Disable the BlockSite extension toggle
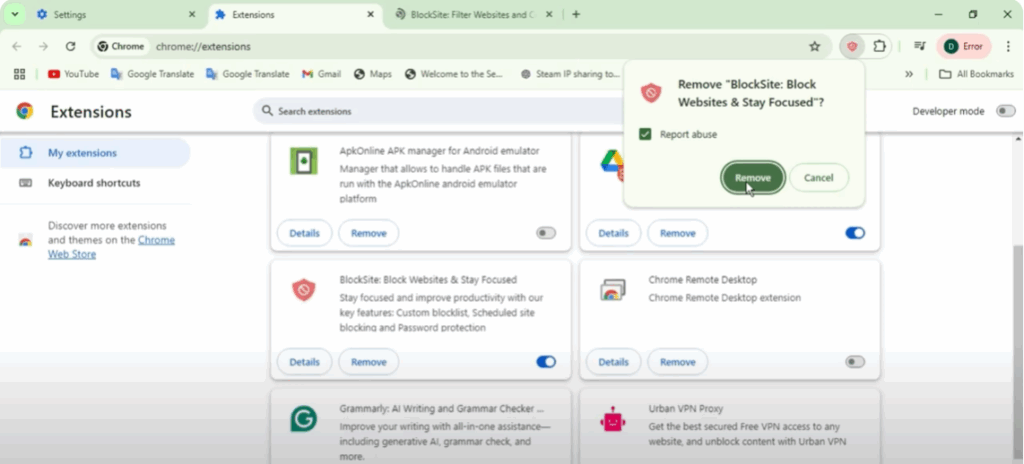 tap(546, 361)
